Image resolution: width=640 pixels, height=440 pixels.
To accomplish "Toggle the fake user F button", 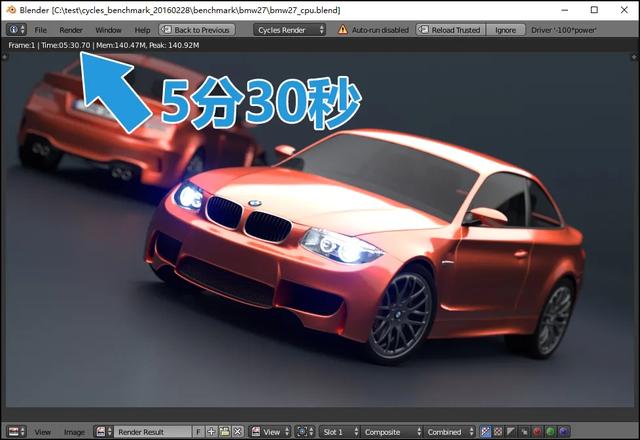I will tap(198, 431).
